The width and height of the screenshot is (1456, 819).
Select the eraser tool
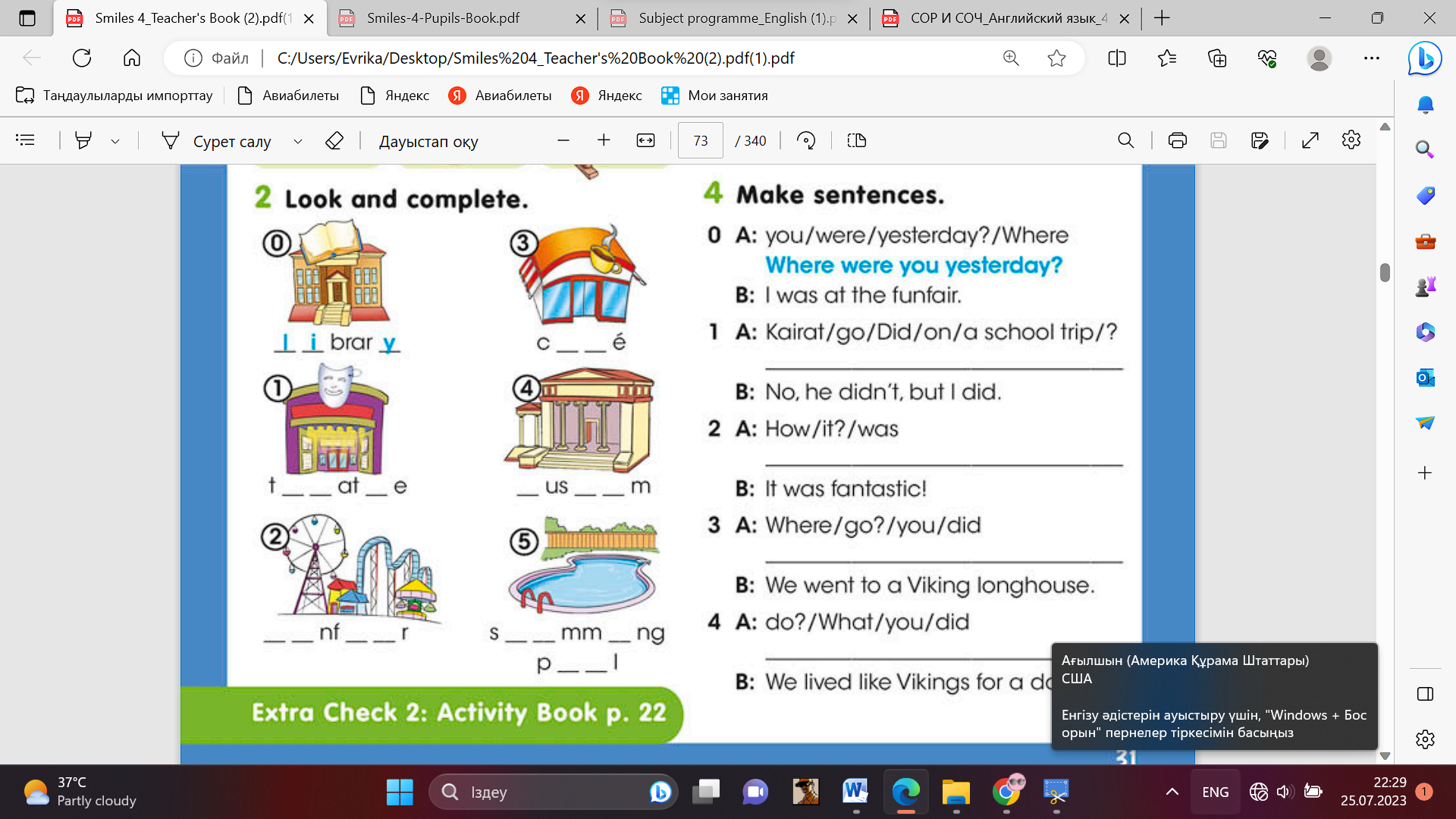point(334,140)
